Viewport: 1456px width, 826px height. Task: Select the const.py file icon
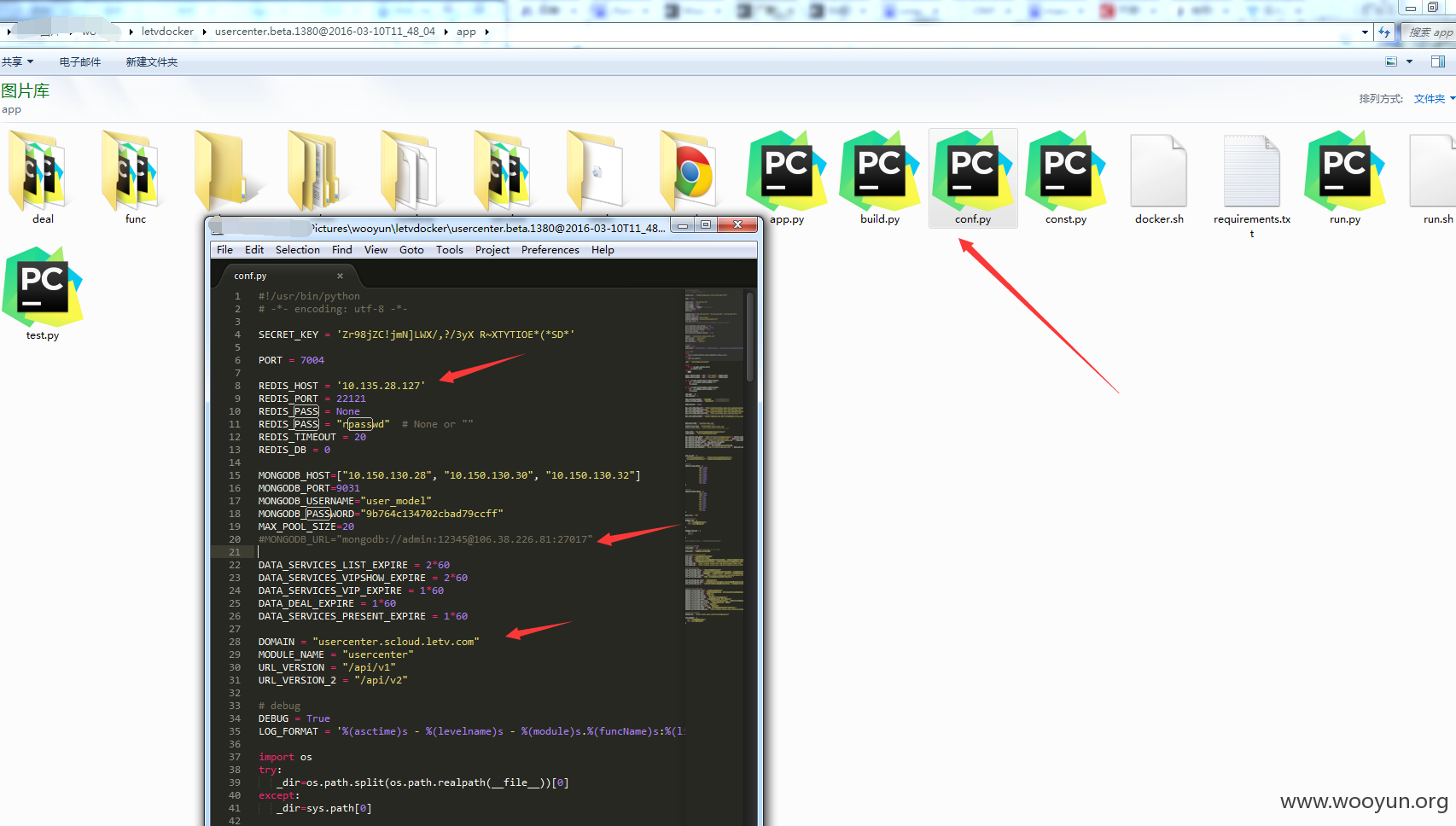[1066, 171]
